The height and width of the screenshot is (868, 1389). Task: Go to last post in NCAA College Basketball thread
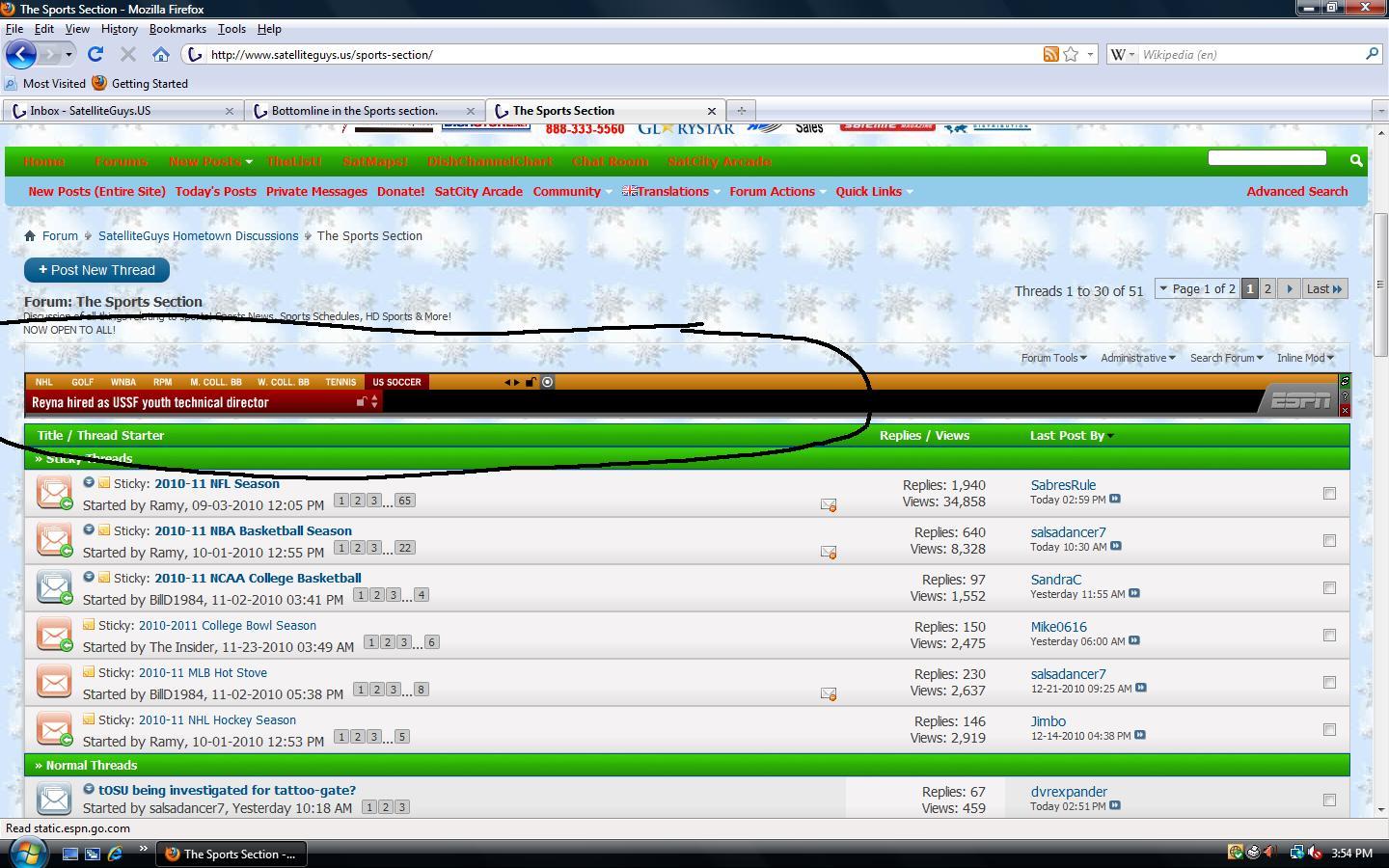(1134, 593)
